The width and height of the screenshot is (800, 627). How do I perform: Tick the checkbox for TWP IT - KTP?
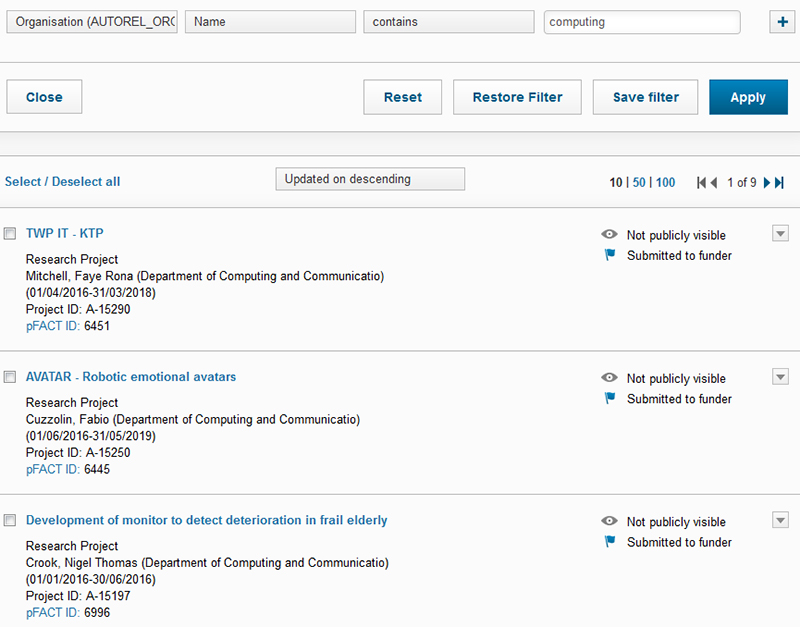point(10,234)
